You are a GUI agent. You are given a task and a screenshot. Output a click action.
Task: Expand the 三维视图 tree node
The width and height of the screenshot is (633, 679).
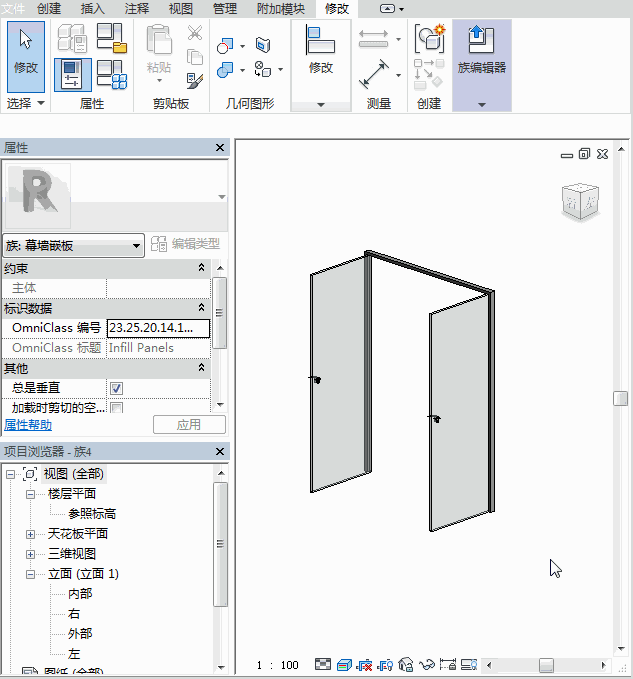[31, 554]
